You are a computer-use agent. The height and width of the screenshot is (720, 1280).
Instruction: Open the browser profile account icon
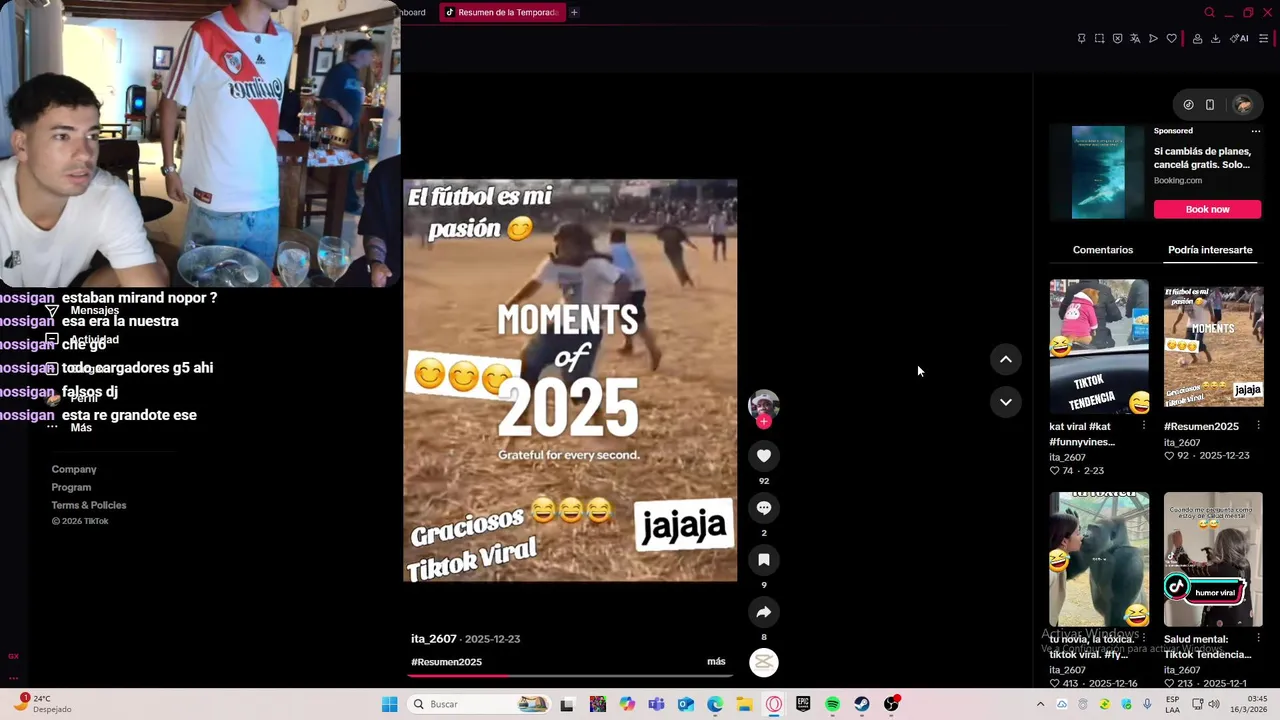1197,39
